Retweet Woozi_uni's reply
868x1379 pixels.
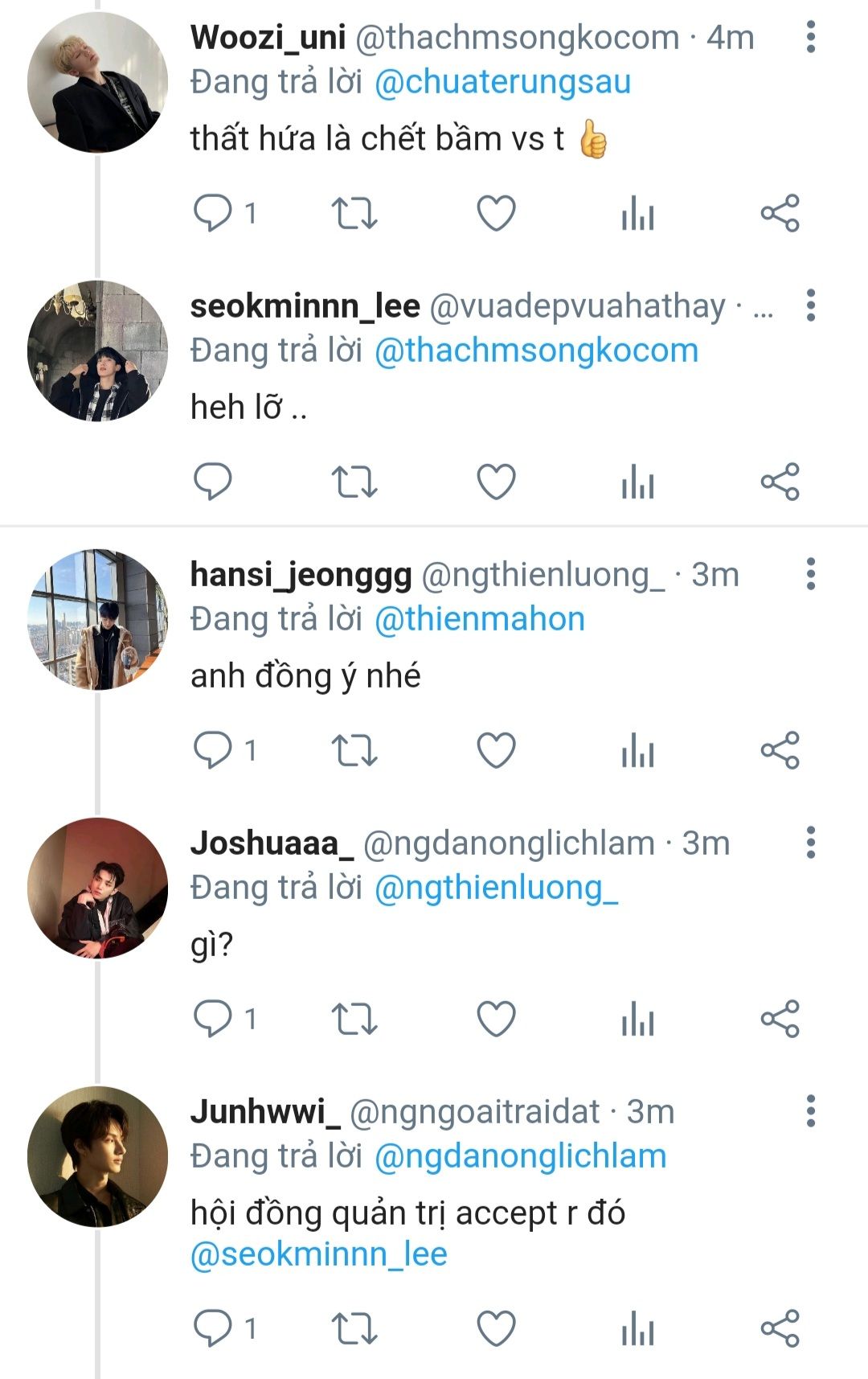[x=354, y=214]
